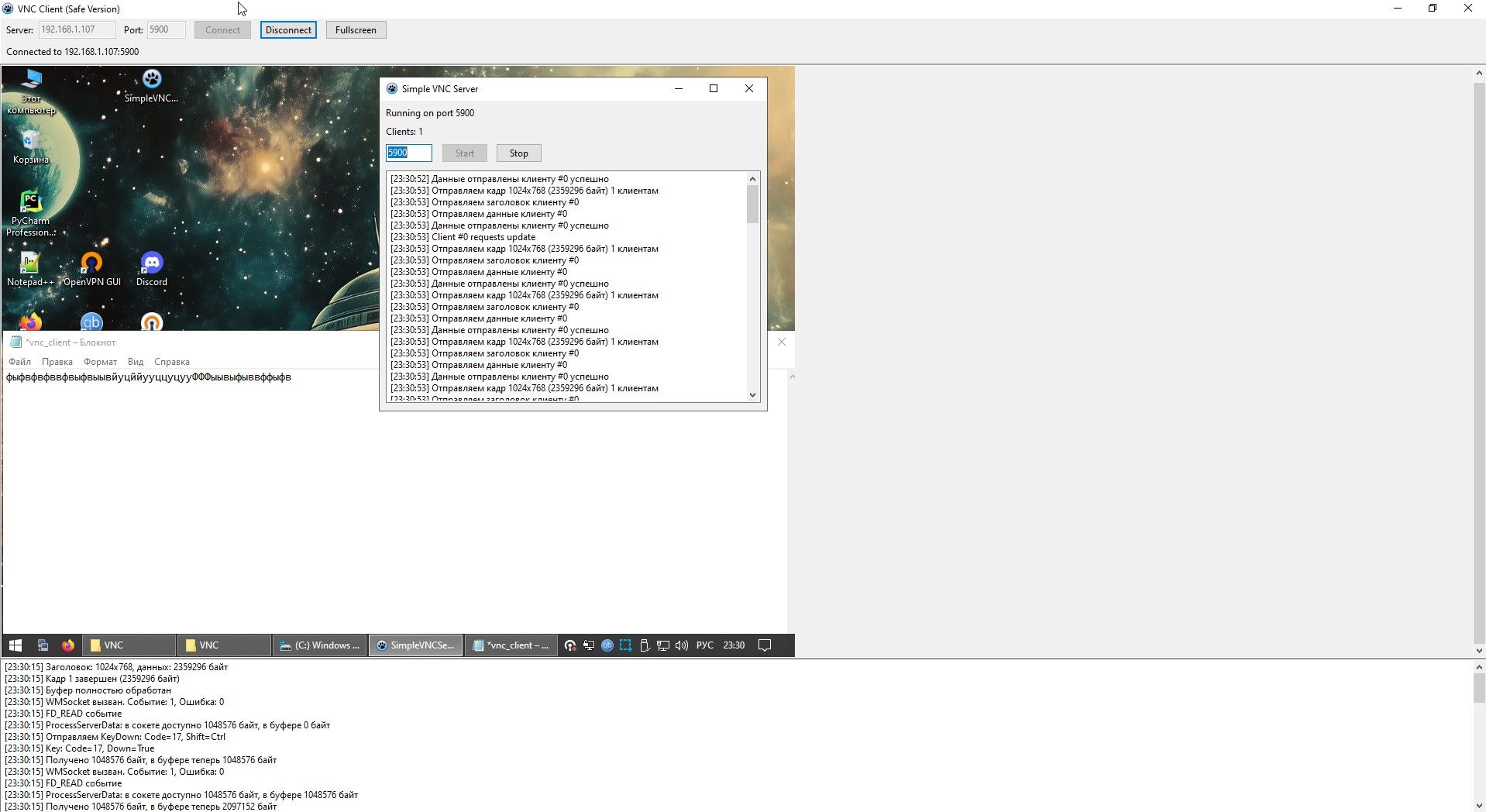
Task: Click the server port 5900 input box
Action: [409, 153]
